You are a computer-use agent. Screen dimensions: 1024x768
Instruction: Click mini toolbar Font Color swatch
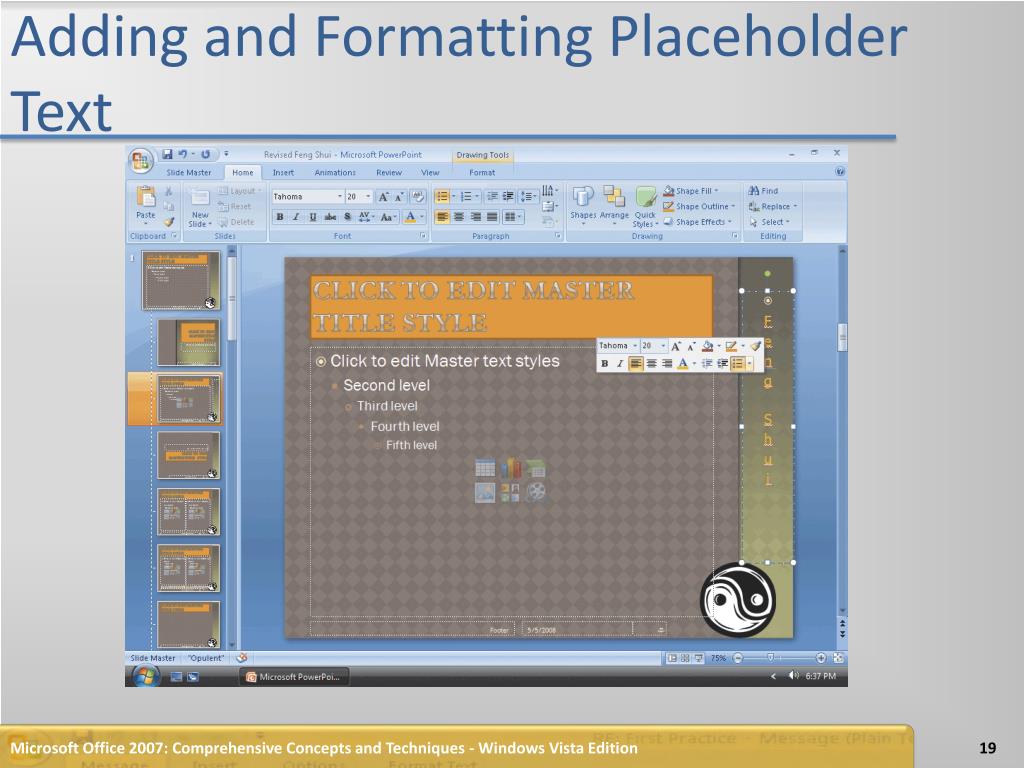682,364
